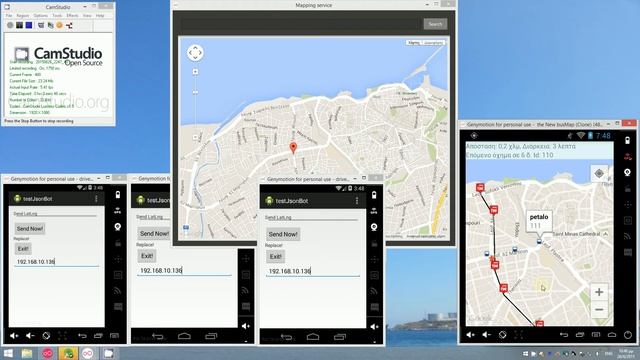Pause the CamStudio recording
The height and width of the screenshot is (360, 640).
click(x=19, y=25)
